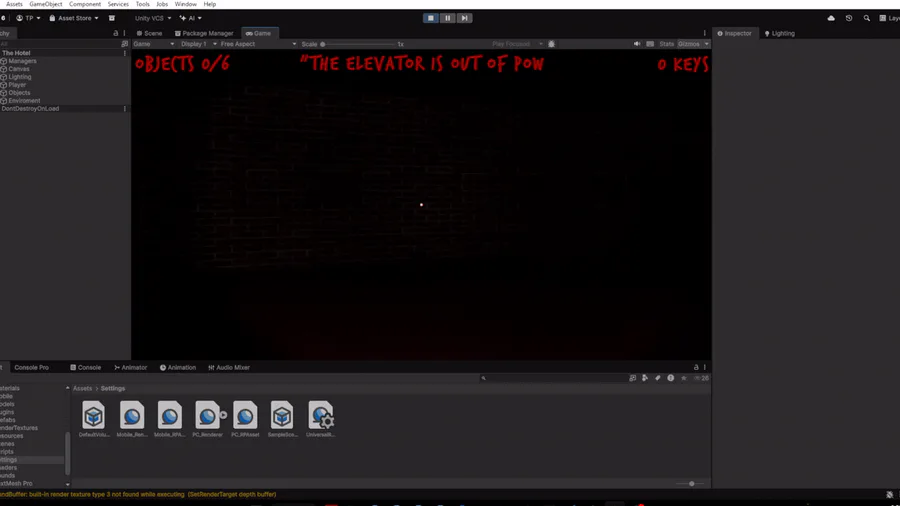Viewport: 900px width, 506px height.
Task: Open the global search icon
Action: click(x=867, y=18)
